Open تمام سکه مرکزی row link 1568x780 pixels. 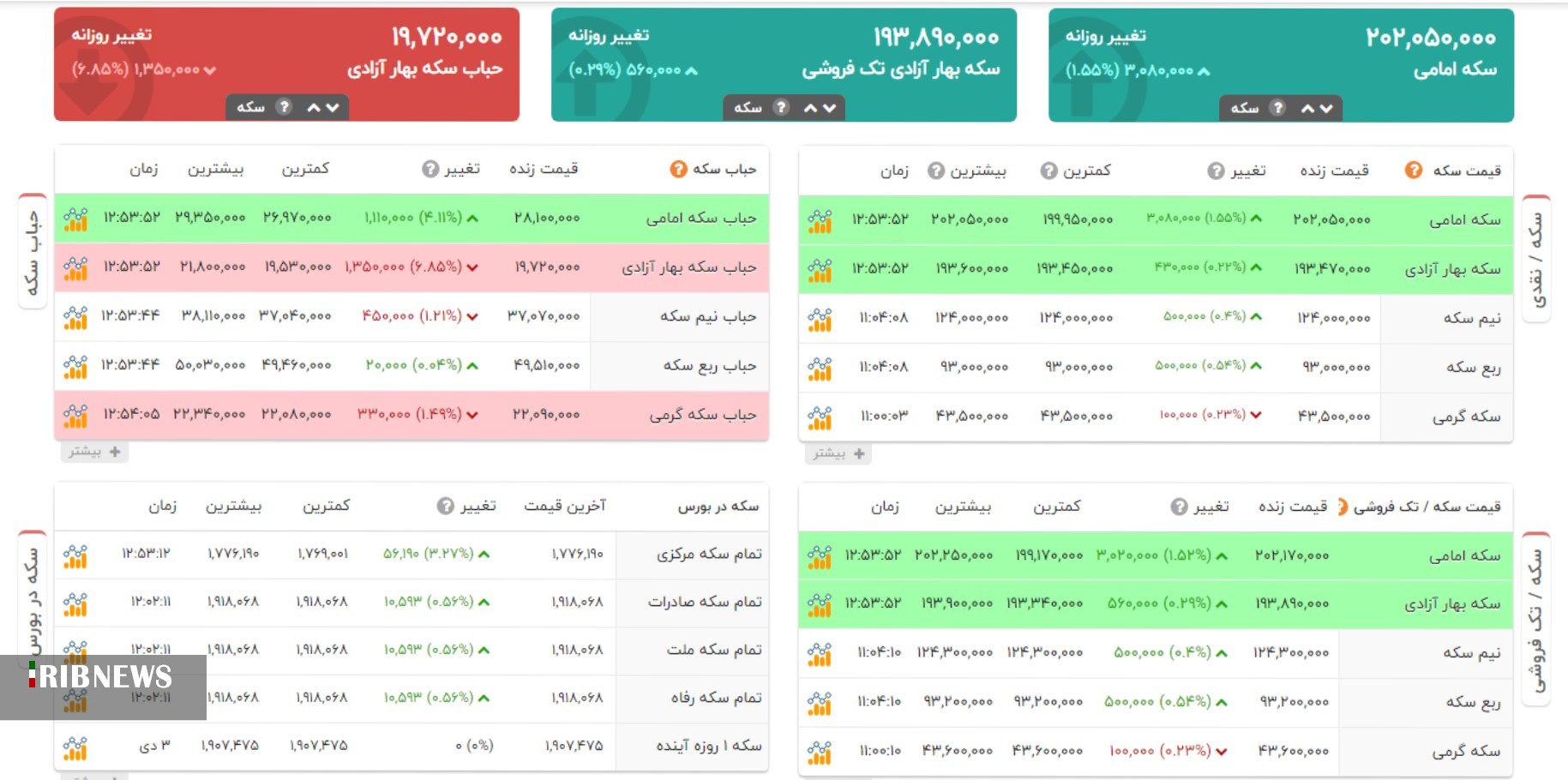709,555
